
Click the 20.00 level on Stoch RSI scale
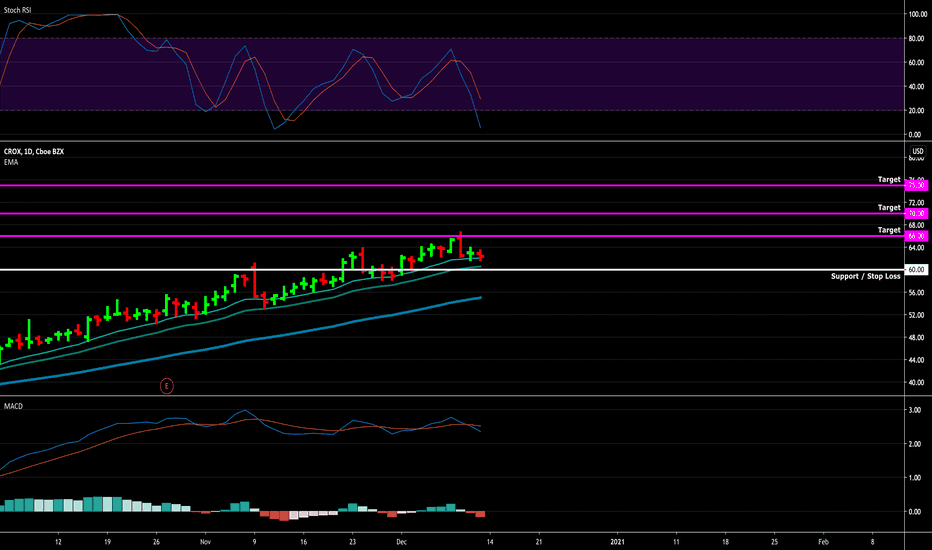tap(916, 111)
